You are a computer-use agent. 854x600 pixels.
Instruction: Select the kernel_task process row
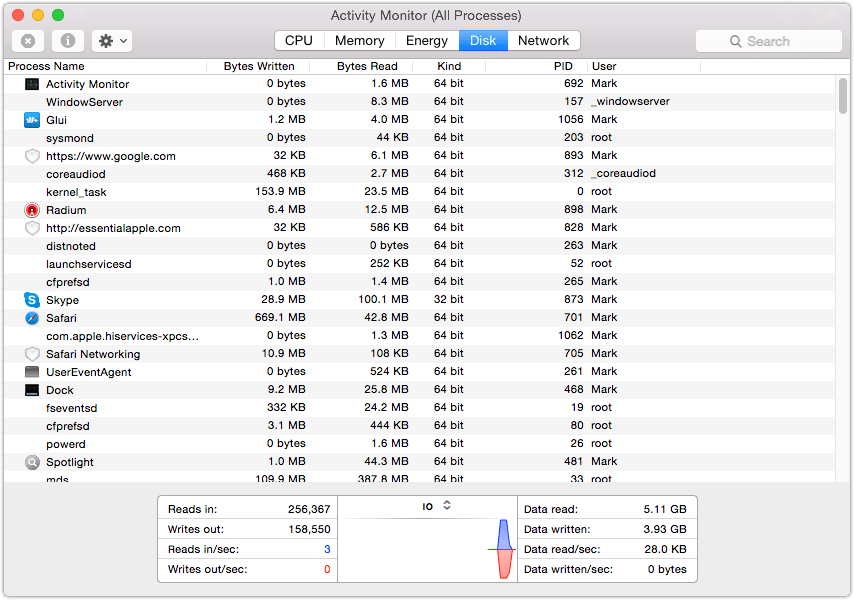point(419,192)
